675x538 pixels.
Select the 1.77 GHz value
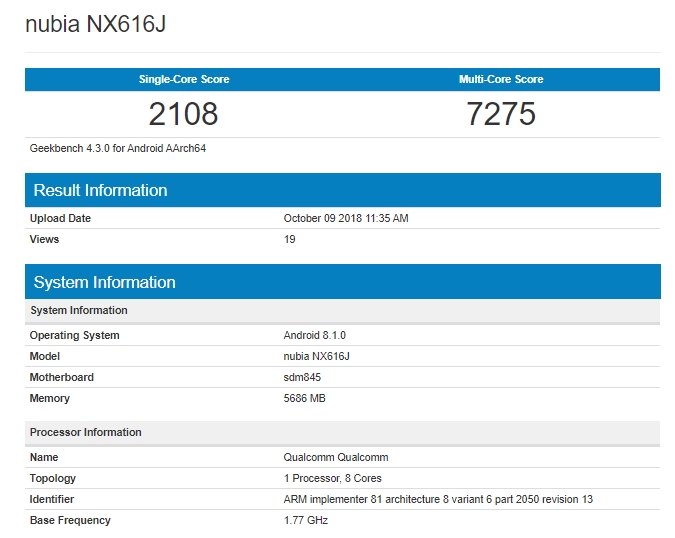306,520
